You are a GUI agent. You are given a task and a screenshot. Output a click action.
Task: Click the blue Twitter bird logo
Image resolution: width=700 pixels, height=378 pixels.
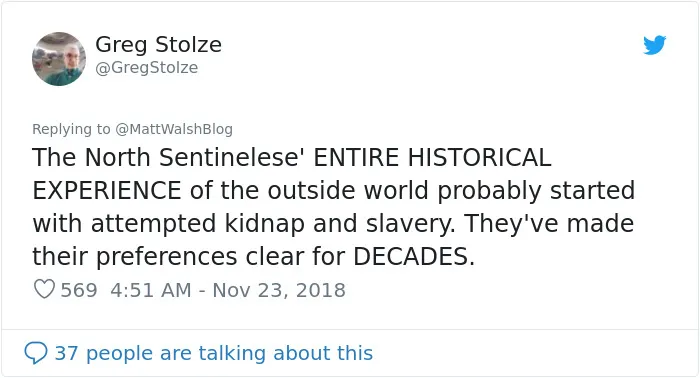pos(654,45)
